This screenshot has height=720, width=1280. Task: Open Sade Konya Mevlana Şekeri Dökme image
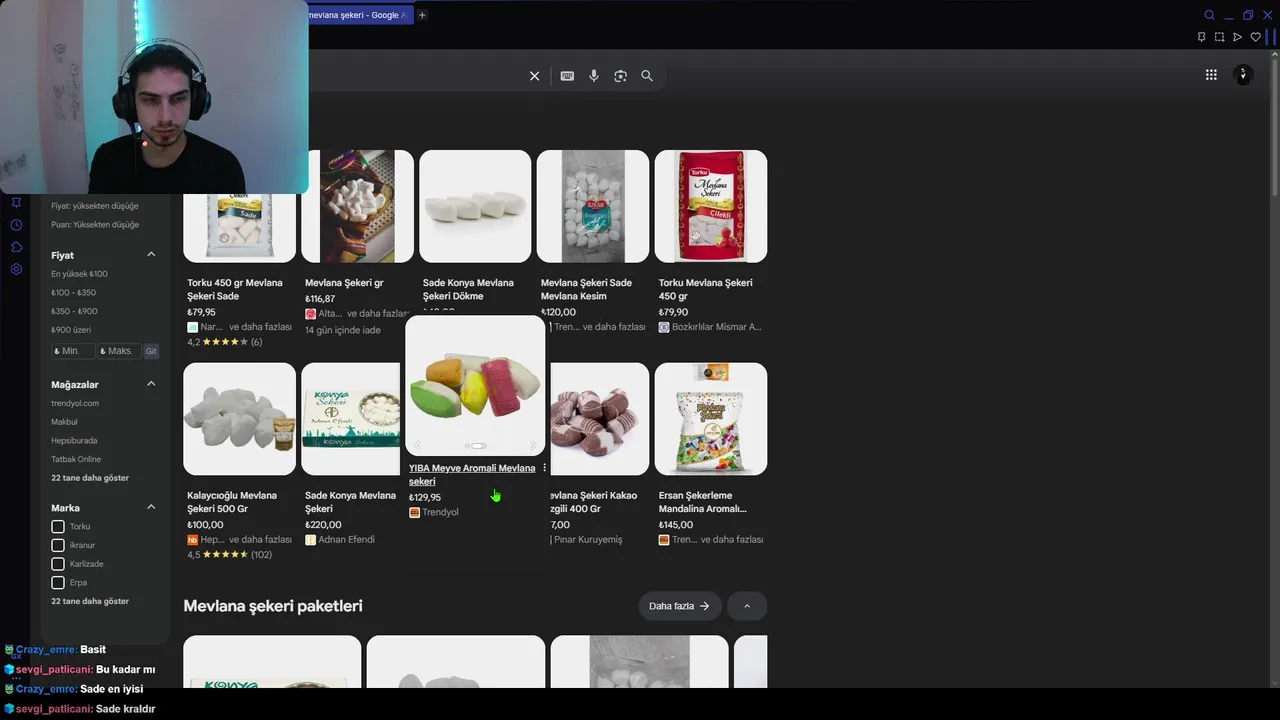(475, 206)
